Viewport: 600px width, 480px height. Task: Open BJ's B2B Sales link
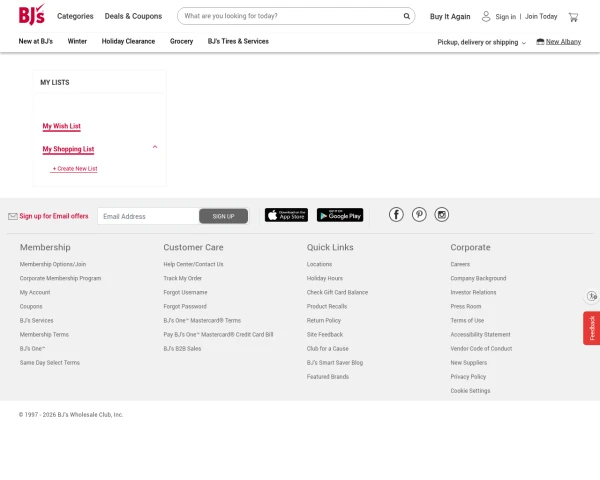pyautogui.click(x=182, y=349)
